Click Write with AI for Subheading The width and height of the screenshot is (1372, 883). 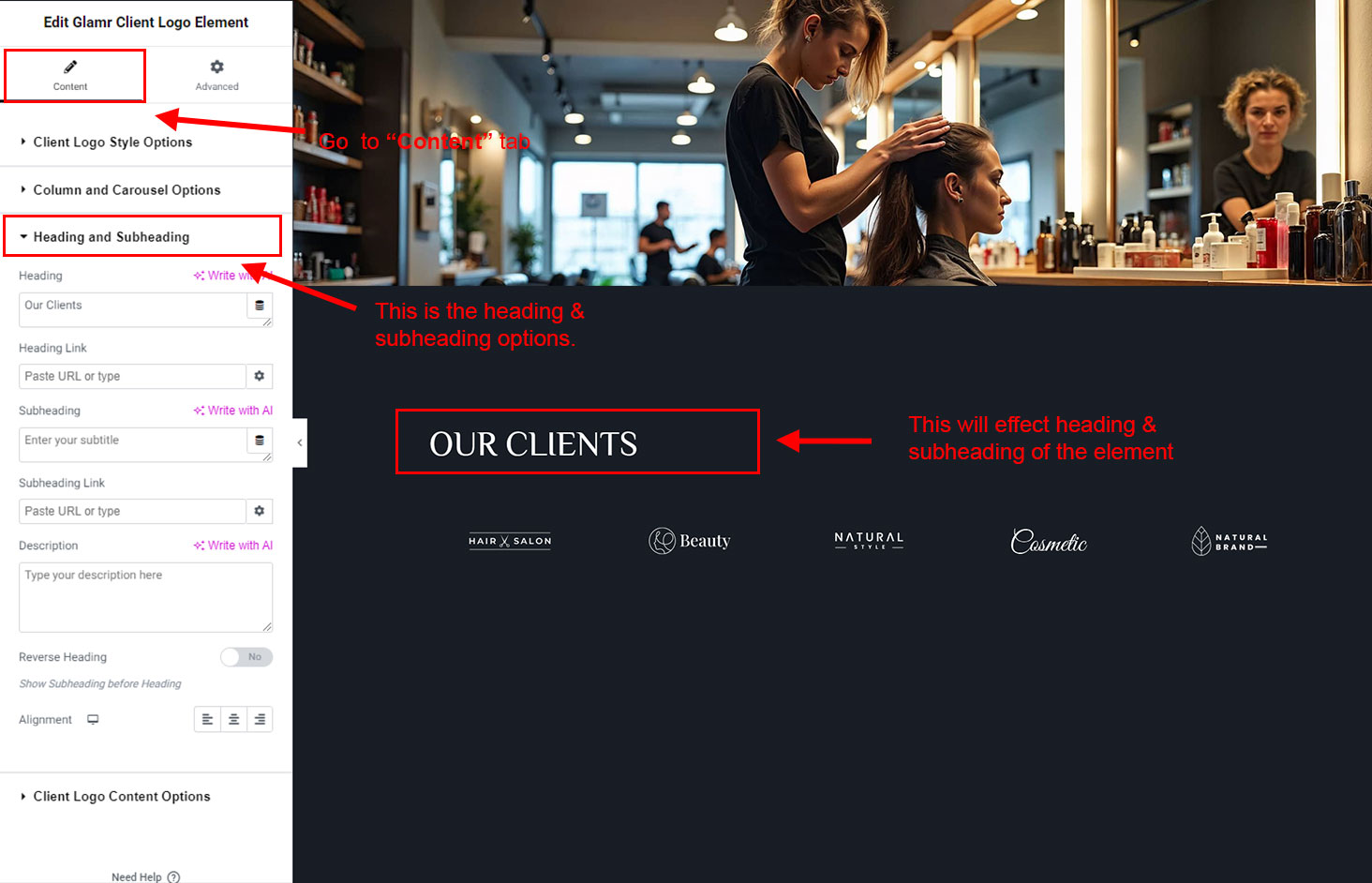(x=233, y=411)
